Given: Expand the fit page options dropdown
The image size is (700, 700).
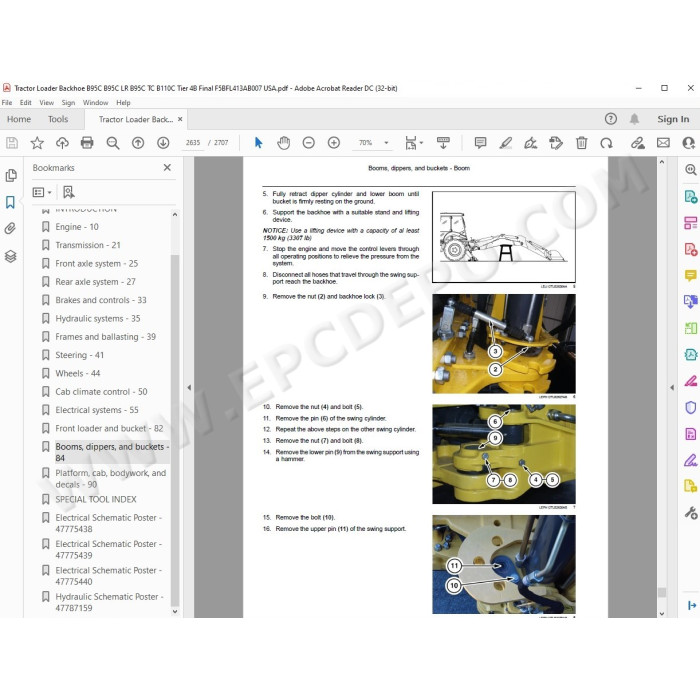Looking at the screenshot, I should pos(421,143).
